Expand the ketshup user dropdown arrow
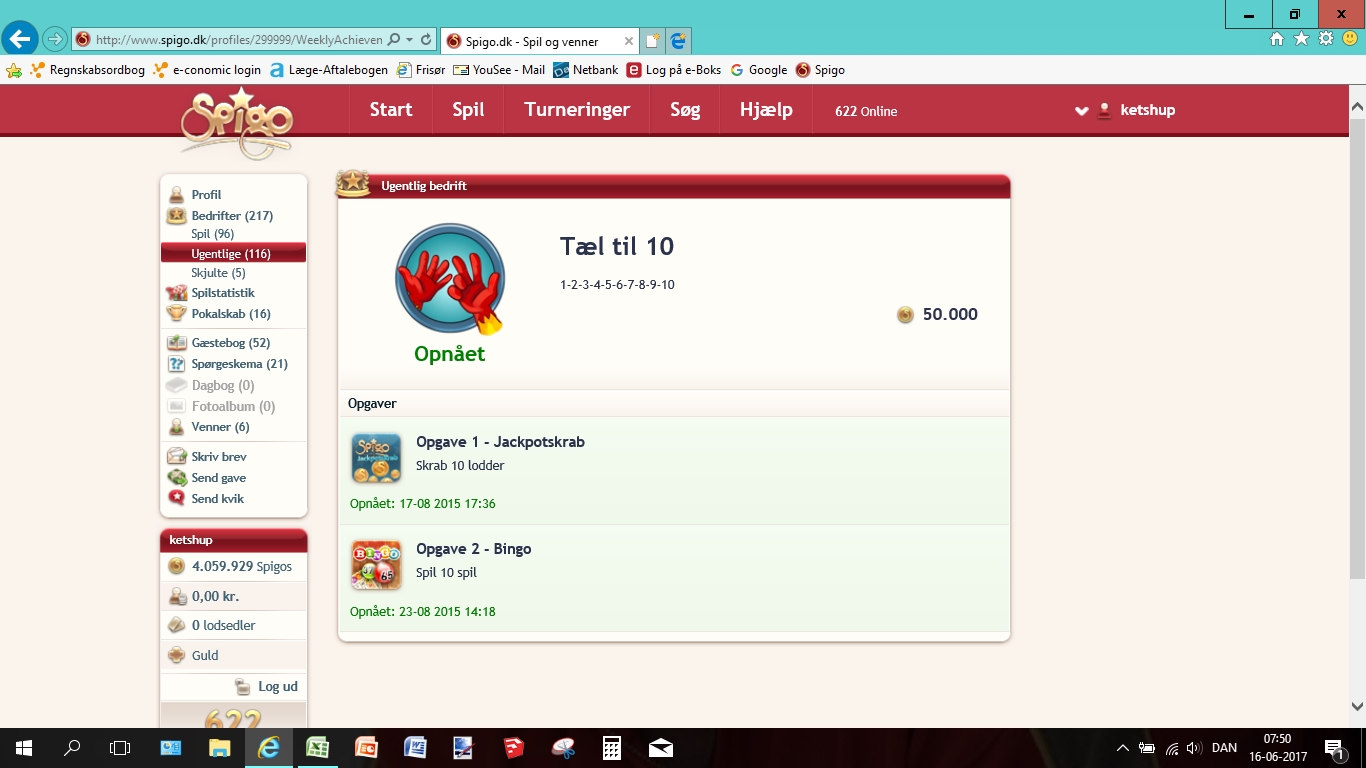The height and width of the screenshot is (768, 1366). pos(1081,111)
